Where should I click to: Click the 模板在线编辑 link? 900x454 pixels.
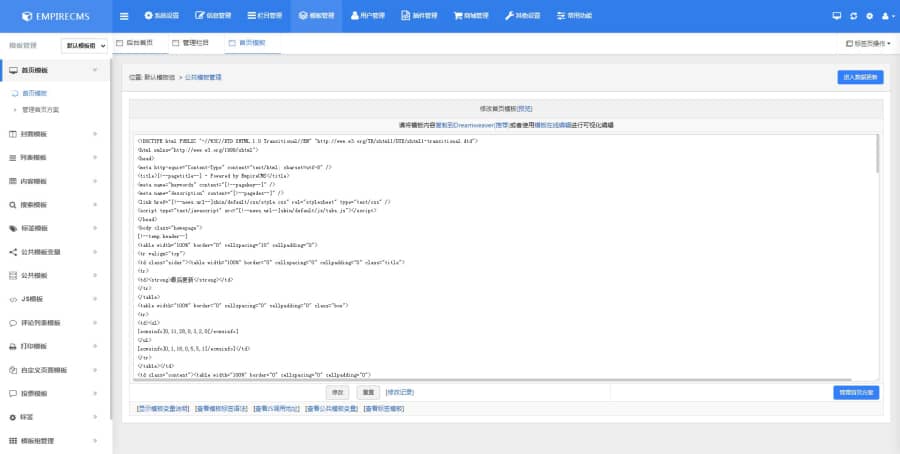(552, 125)
